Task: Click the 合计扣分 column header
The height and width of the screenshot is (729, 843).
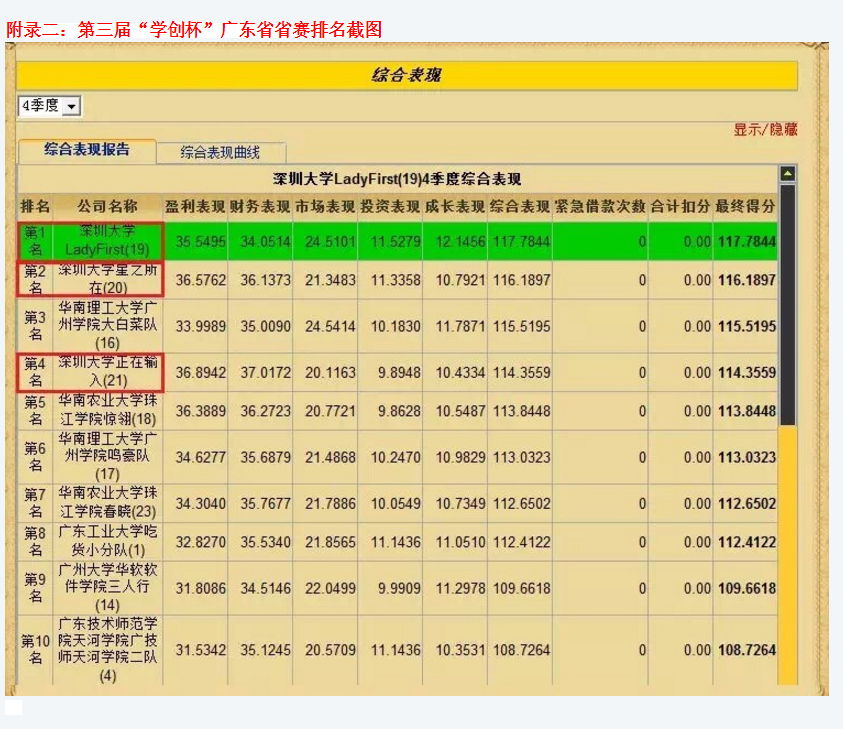Action: pos(680,206)
